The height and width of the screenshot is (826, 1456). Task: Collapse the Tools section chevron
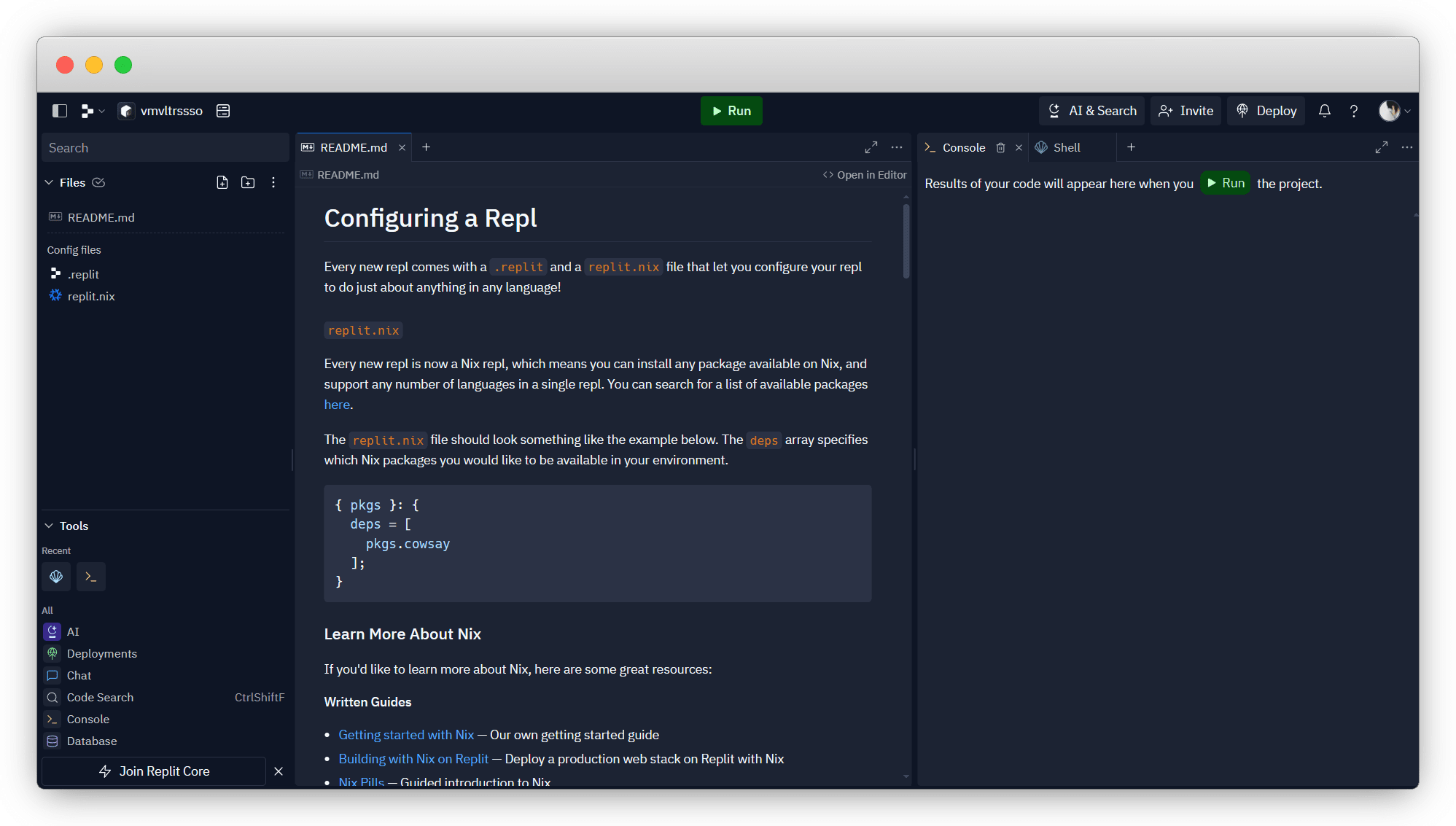[x=49, y=526]
